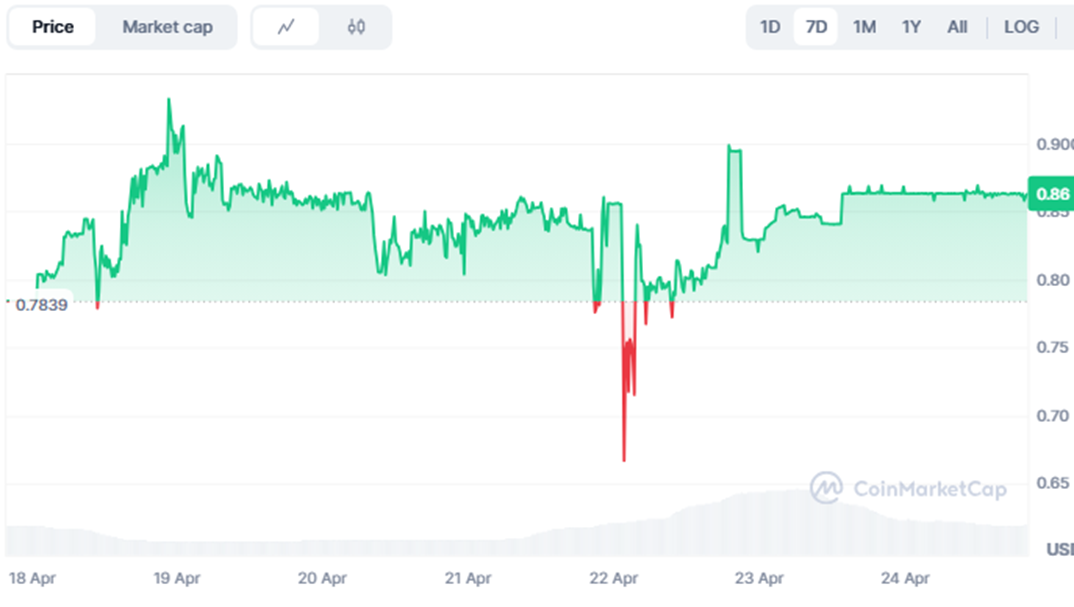Image resolution: width=1074 pixels, height=607 pixels.
Task: Click the CoinMarketCap logo watermark
Action: tap(908, 488)
